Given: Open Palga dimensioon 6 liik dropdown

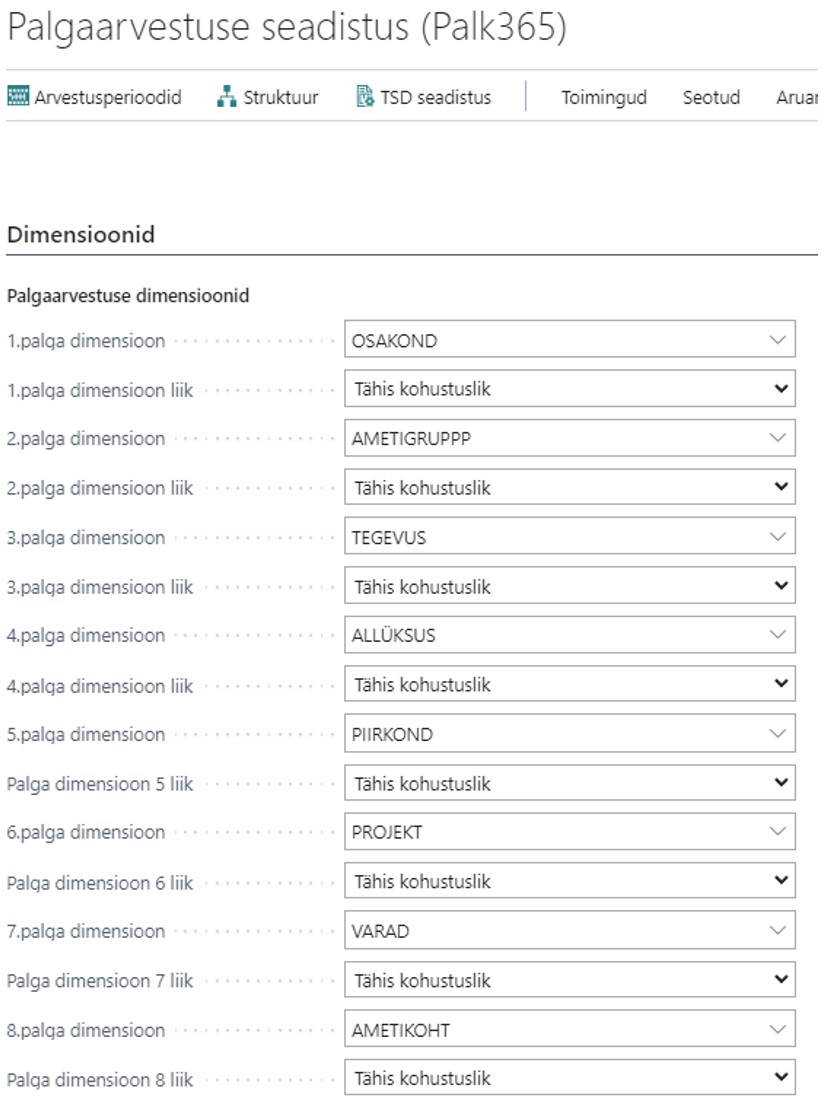Looking at the screenshot, I should (570, 880).
